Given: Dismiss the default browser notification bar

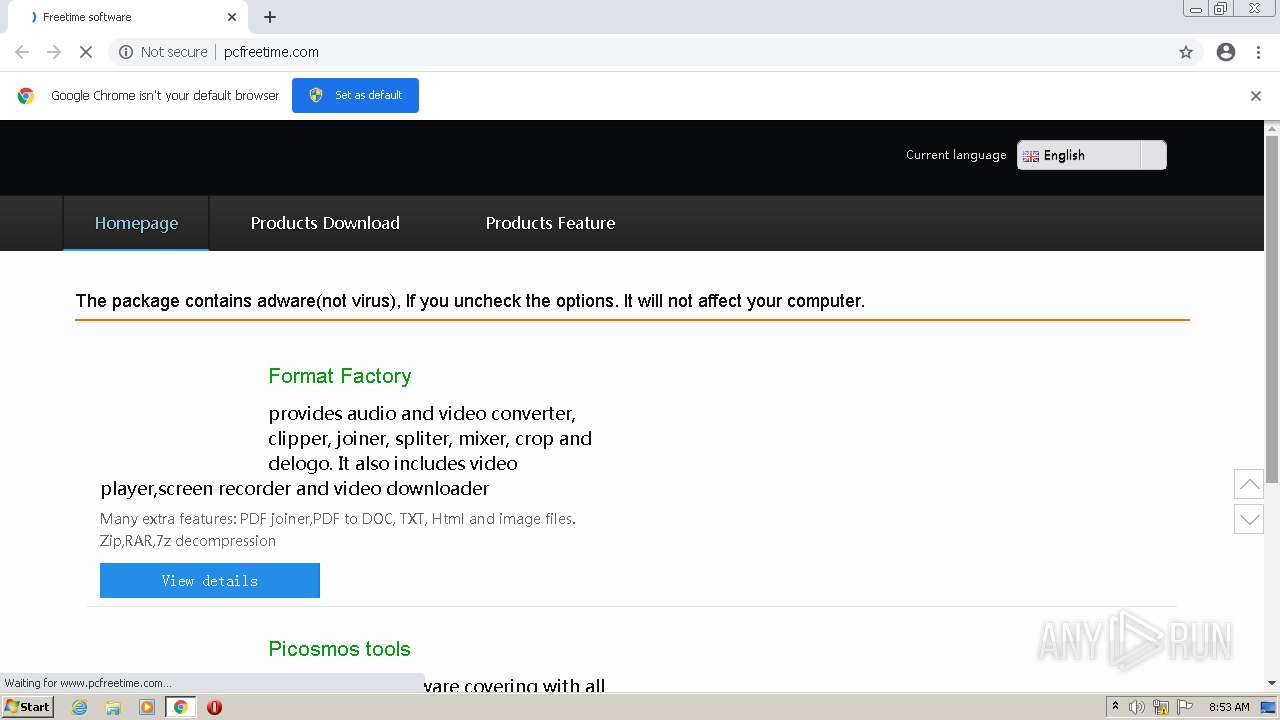Looking at the screenshot, I should [1256, 96].
